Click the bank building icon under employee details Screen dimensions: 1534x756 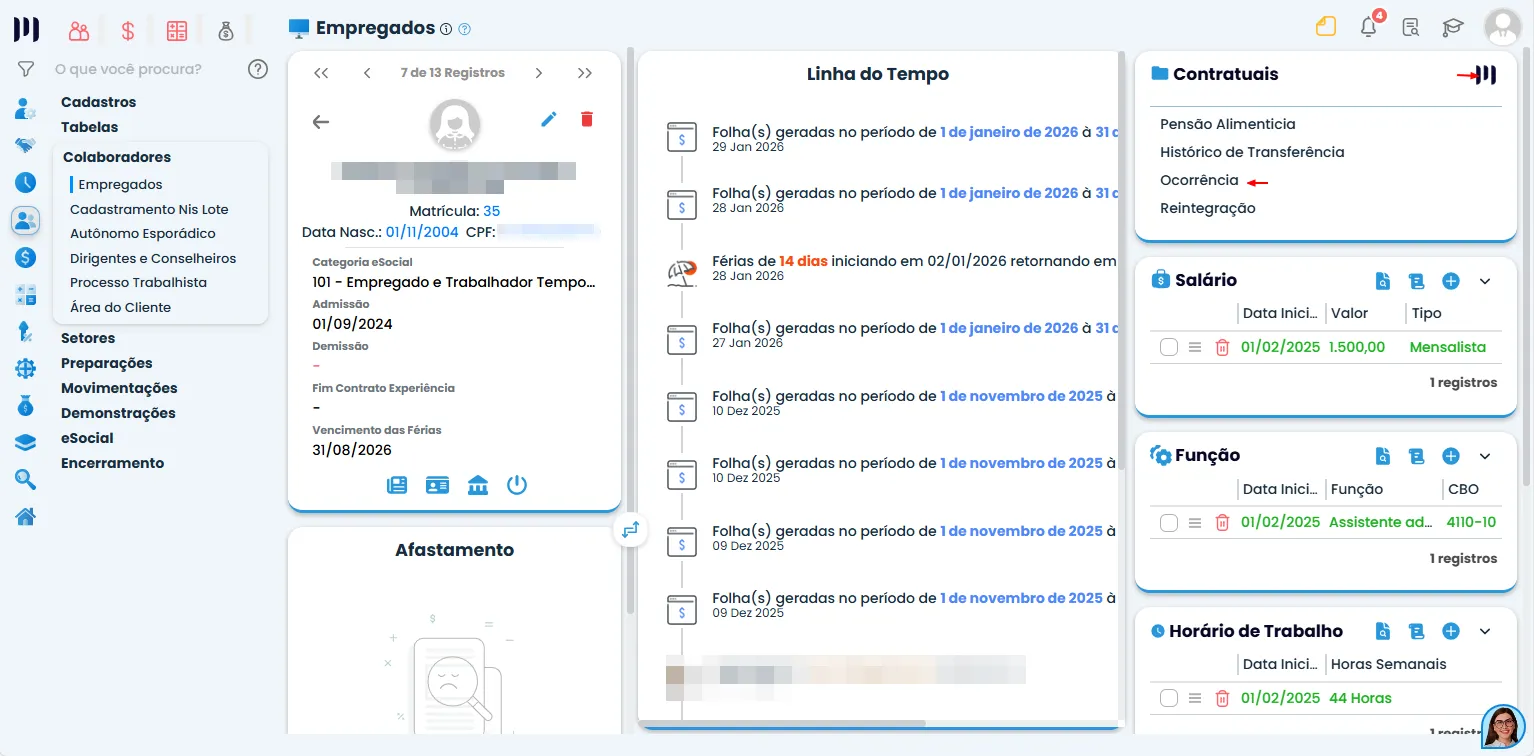coord(478,486)
